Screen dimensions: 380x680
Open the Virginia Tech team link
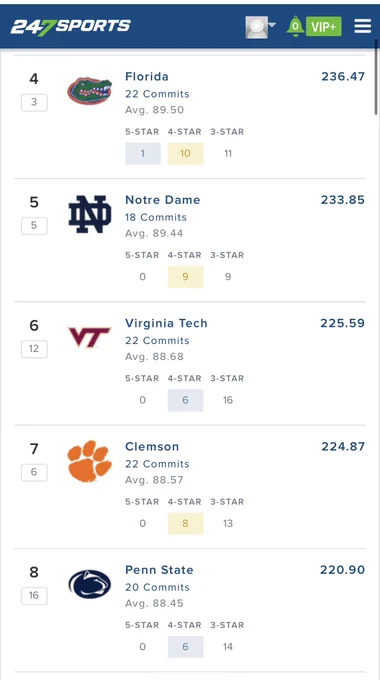(167, 324)
